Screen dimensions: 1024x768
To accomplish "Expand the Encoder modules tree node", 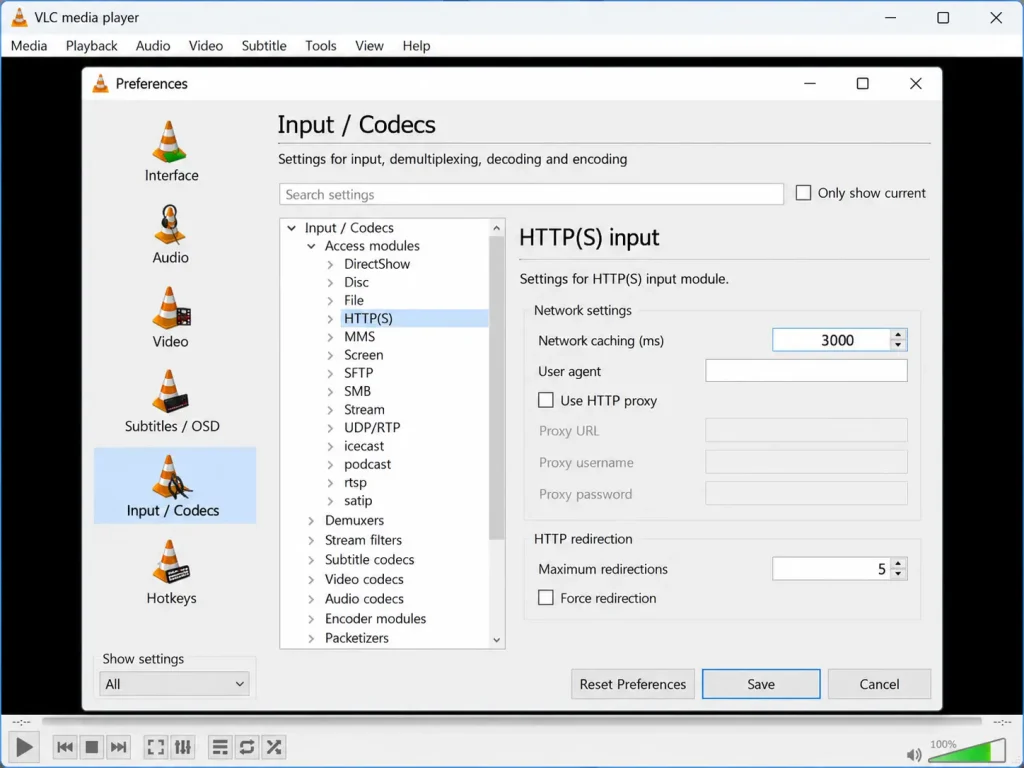I will [x=312, y=618].
